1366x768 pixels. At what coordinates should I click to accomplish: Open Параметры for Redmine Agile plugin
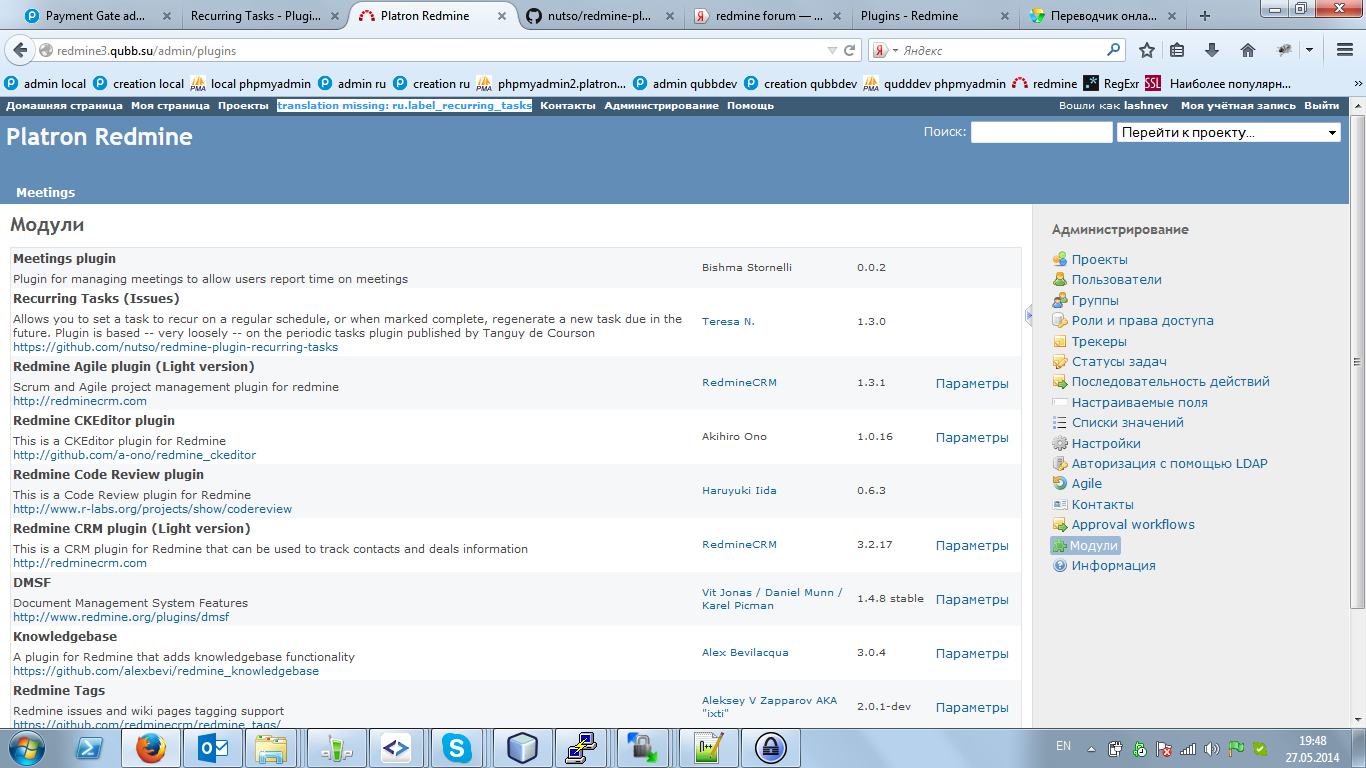pos(972,383)
